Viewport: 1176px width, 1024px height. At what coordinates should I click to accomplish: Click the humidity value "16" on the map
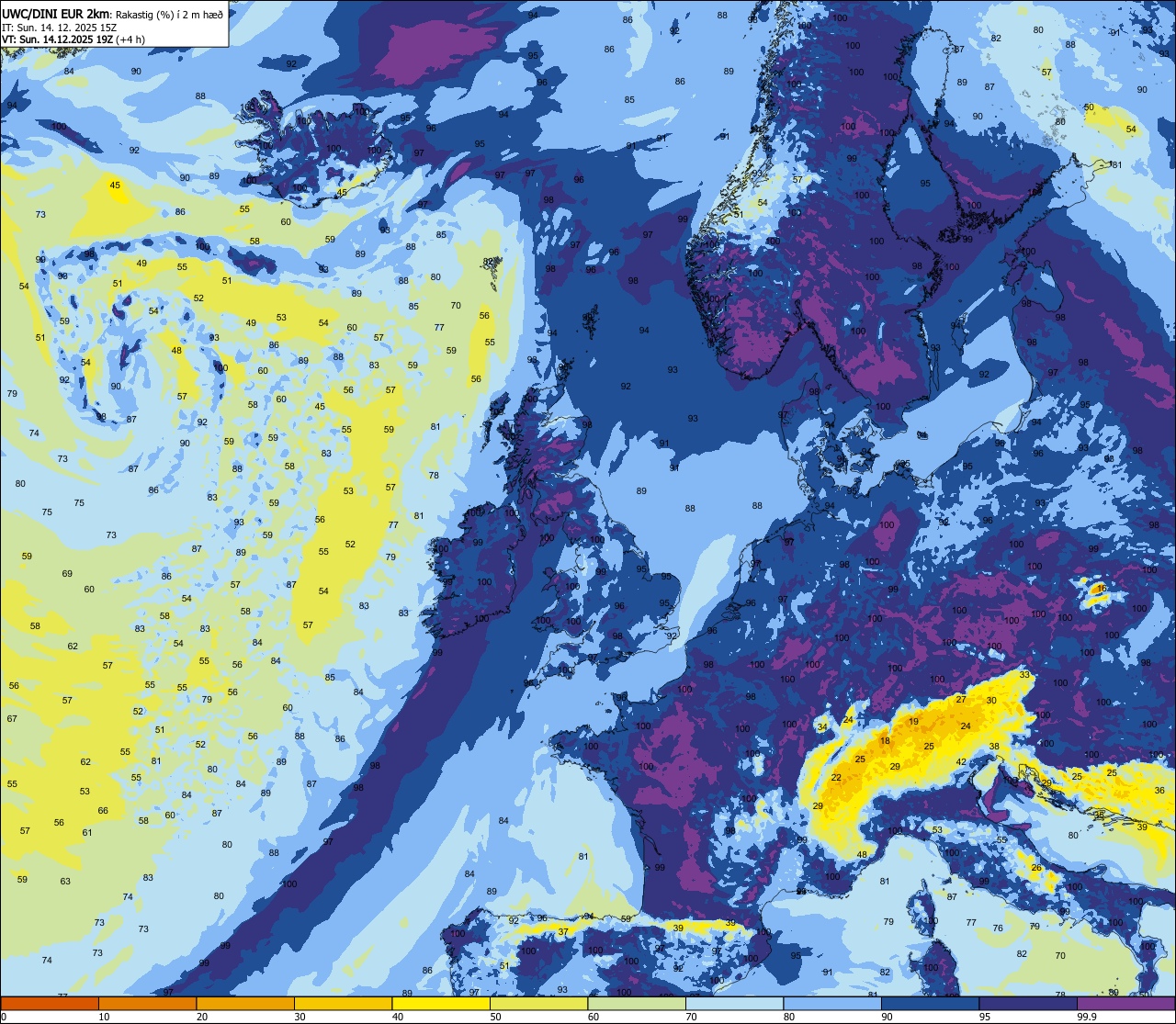[1102, 588]
